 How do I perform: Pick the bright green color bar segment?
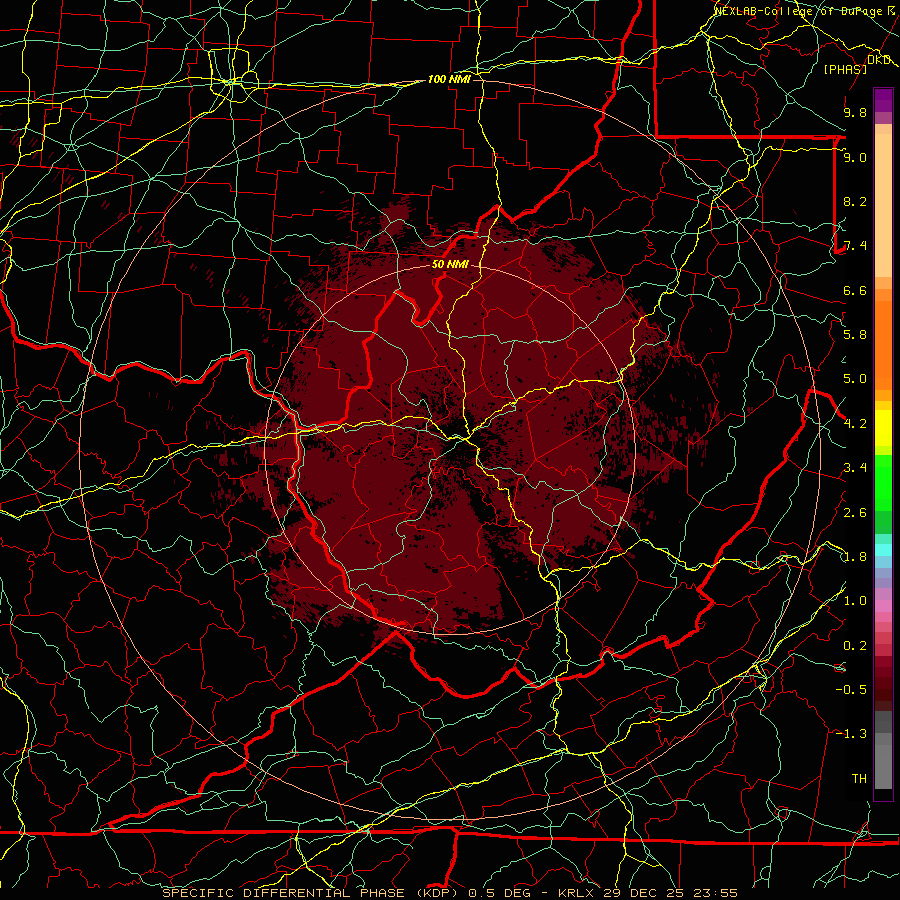[x=883, y=482]
